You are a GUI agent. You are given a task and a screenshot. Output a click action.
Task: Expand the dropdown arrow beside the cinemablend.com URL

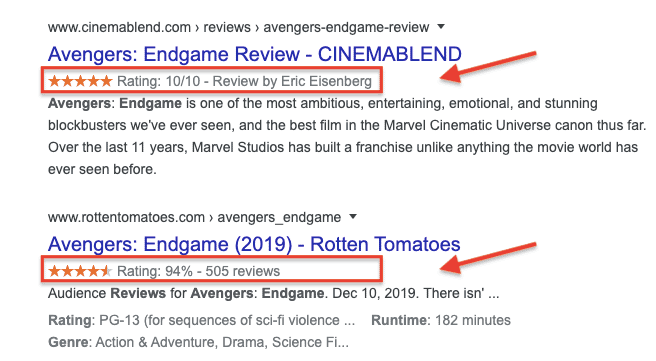point(441,27)
